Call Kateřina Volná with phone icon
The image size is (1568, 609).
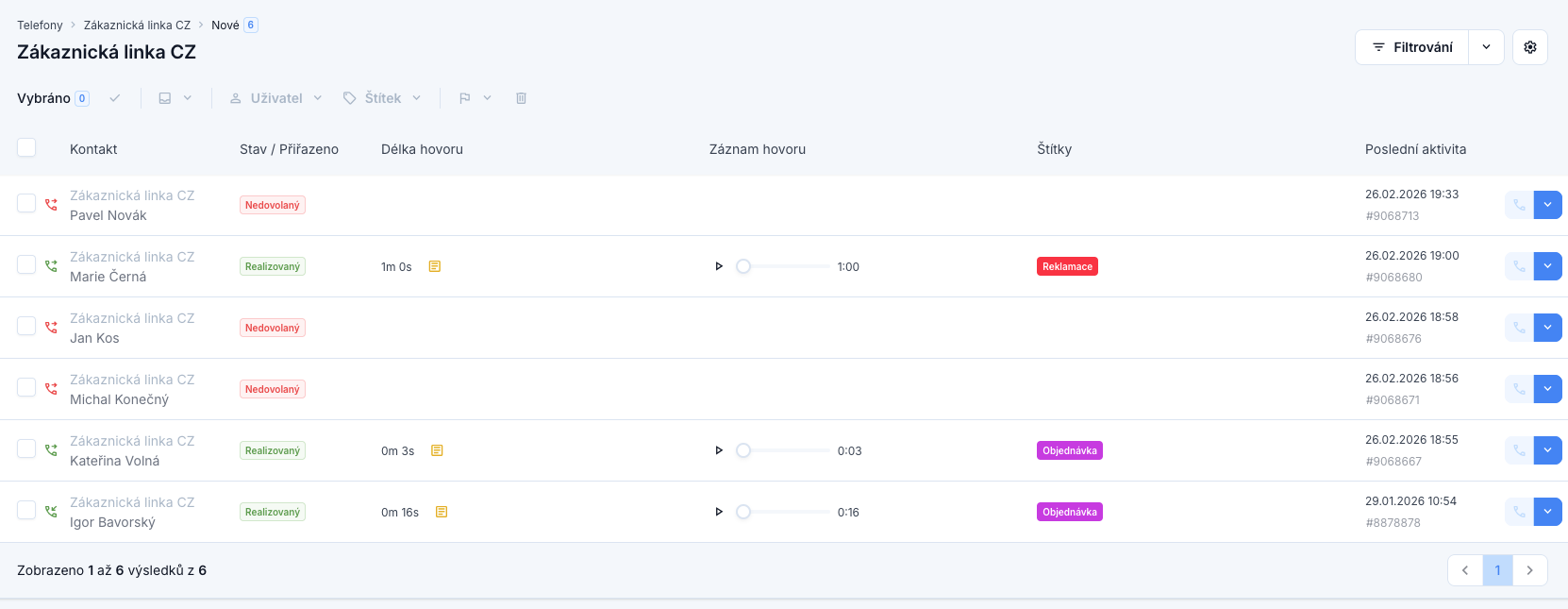(x=1519, y=450)
